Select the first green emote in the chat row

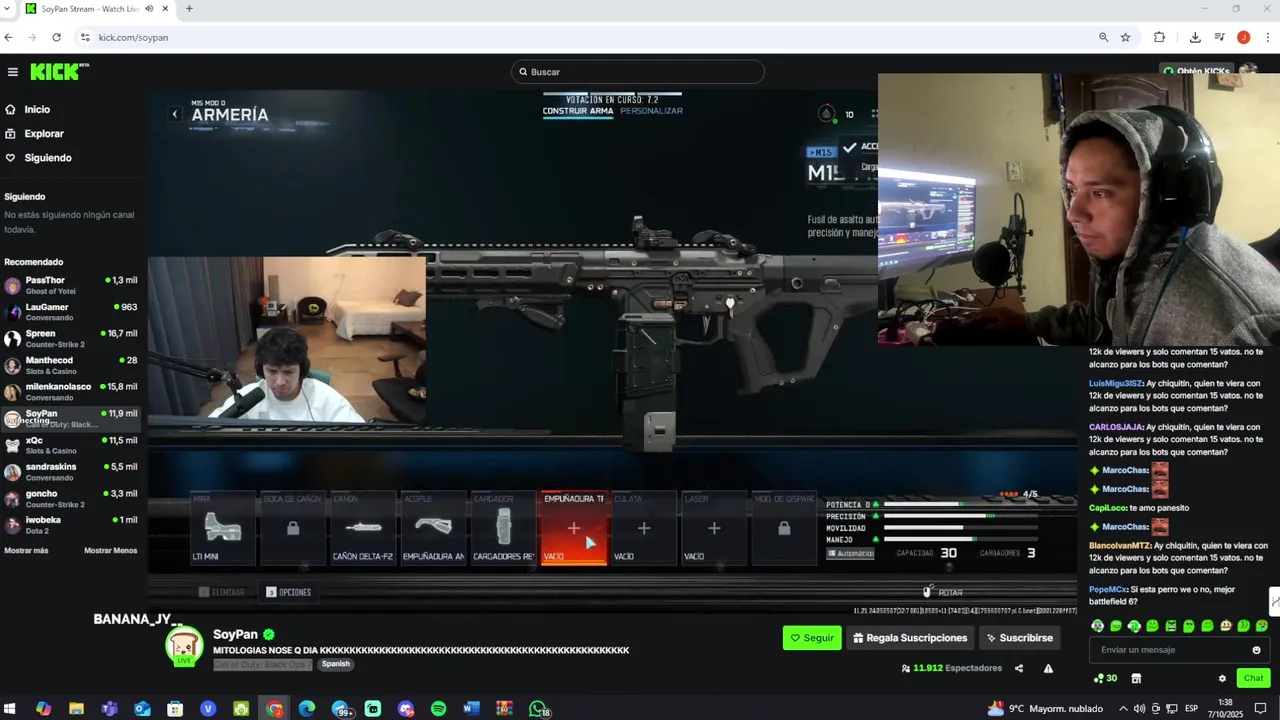coord(1098,626)
